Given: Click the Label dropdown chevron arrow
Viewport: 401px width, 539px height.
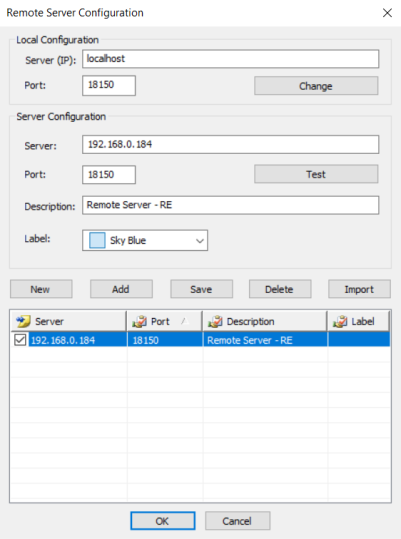Looking at the screenshot, I should coord(200,241).
